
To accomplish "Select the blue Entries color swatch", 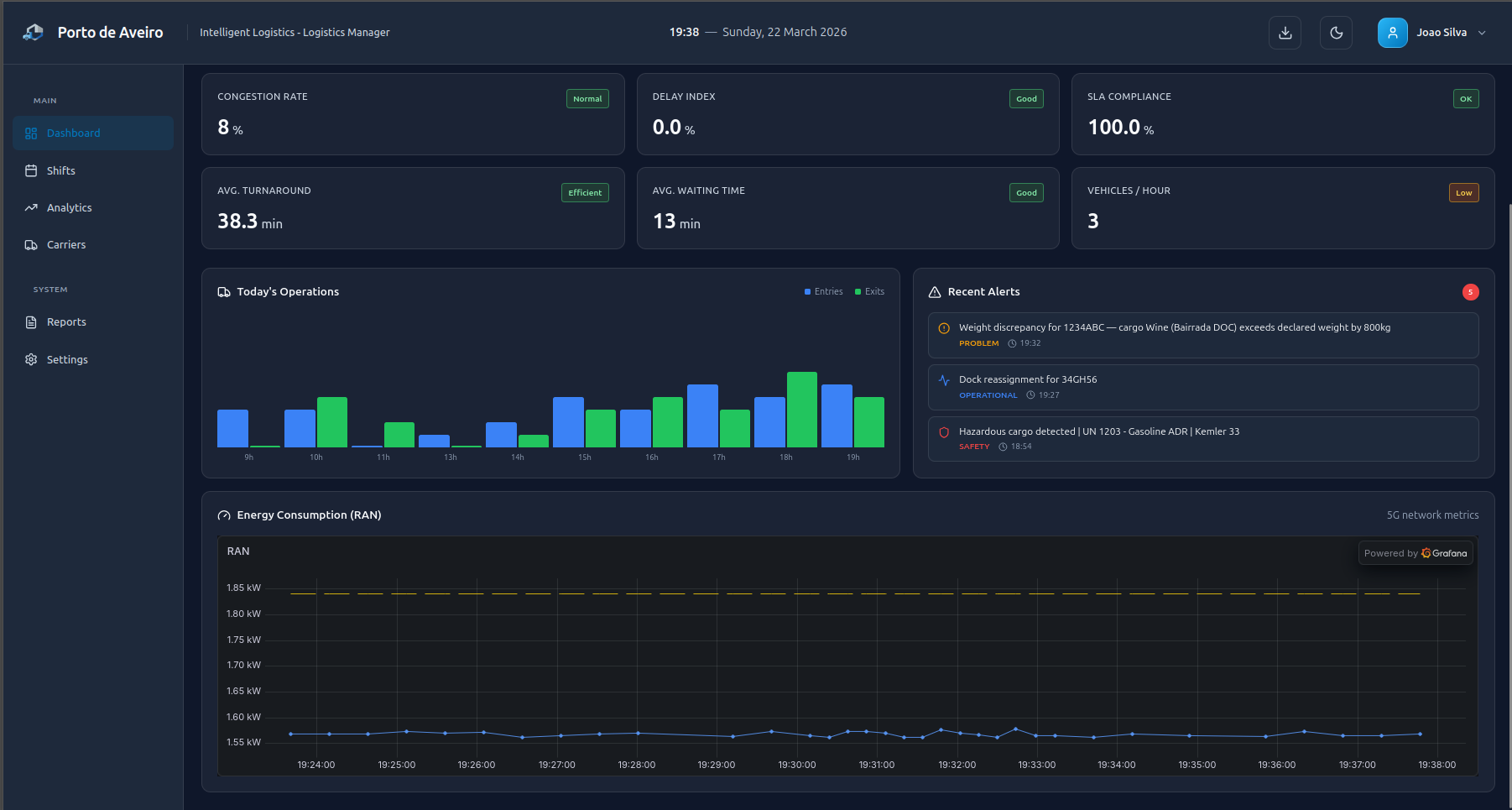I will pyautogui.click(x=806, y=291).
